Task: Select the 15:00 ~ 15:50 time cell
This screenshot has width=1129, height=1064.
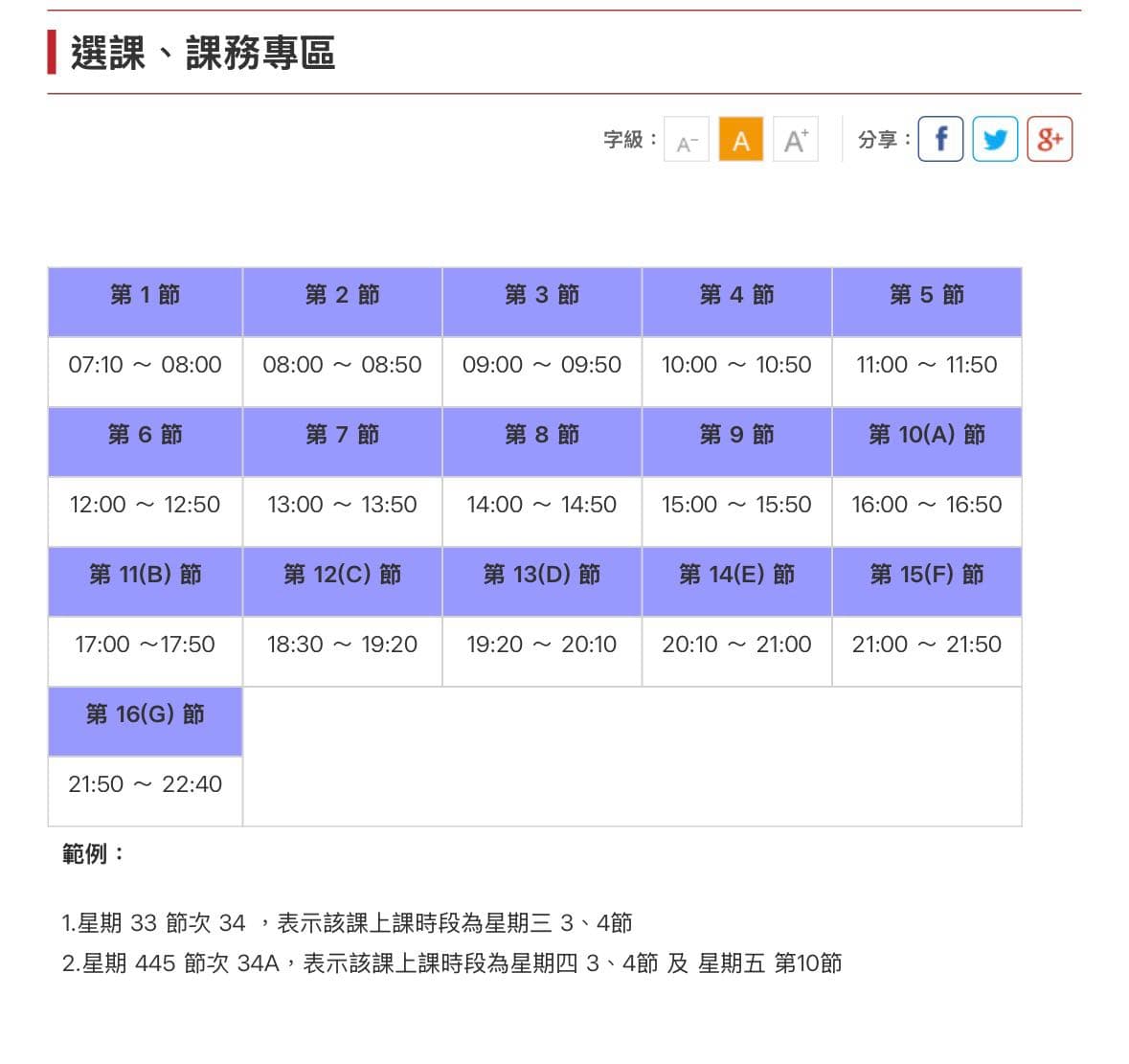Action: pos(737,511)
